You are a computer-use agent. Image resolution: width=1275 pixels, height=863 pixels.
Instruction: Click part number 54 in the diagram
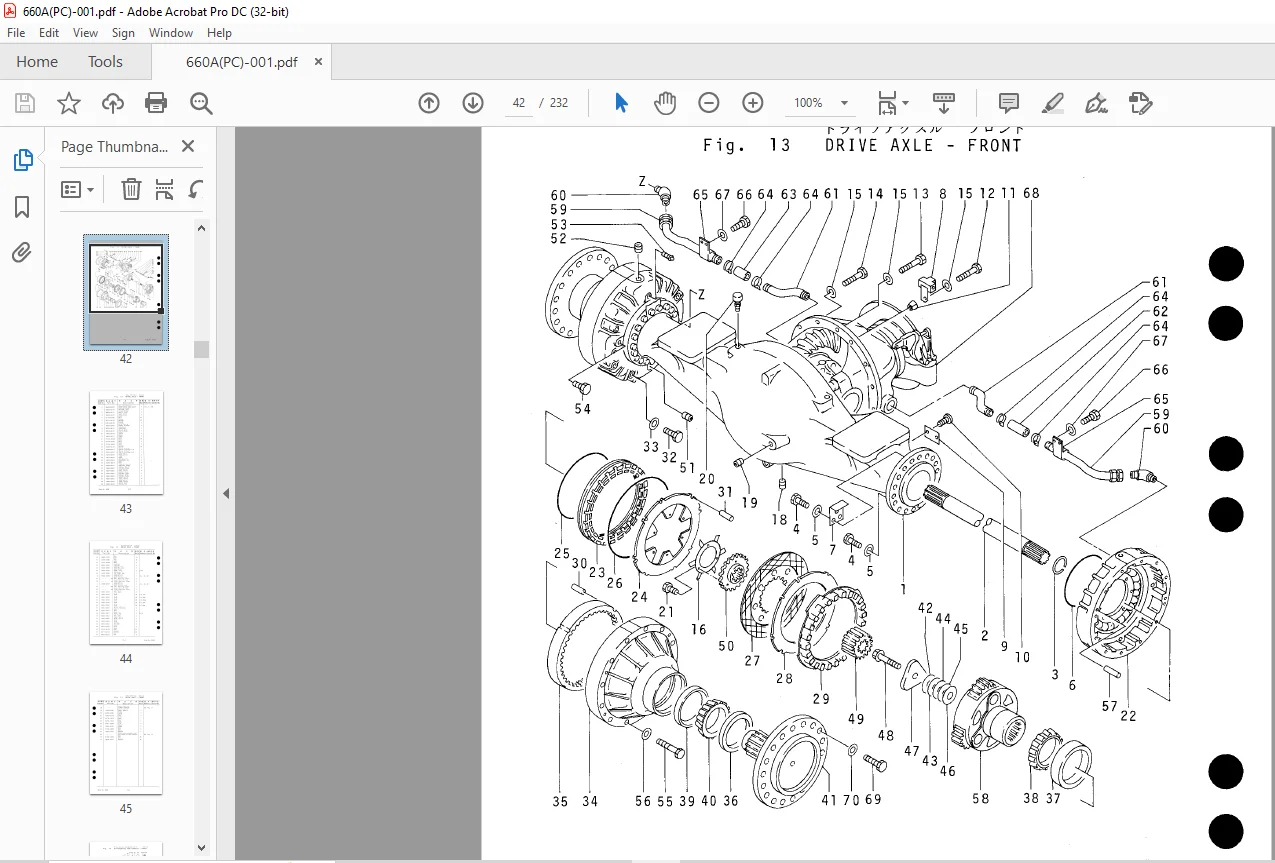[582, 409]
